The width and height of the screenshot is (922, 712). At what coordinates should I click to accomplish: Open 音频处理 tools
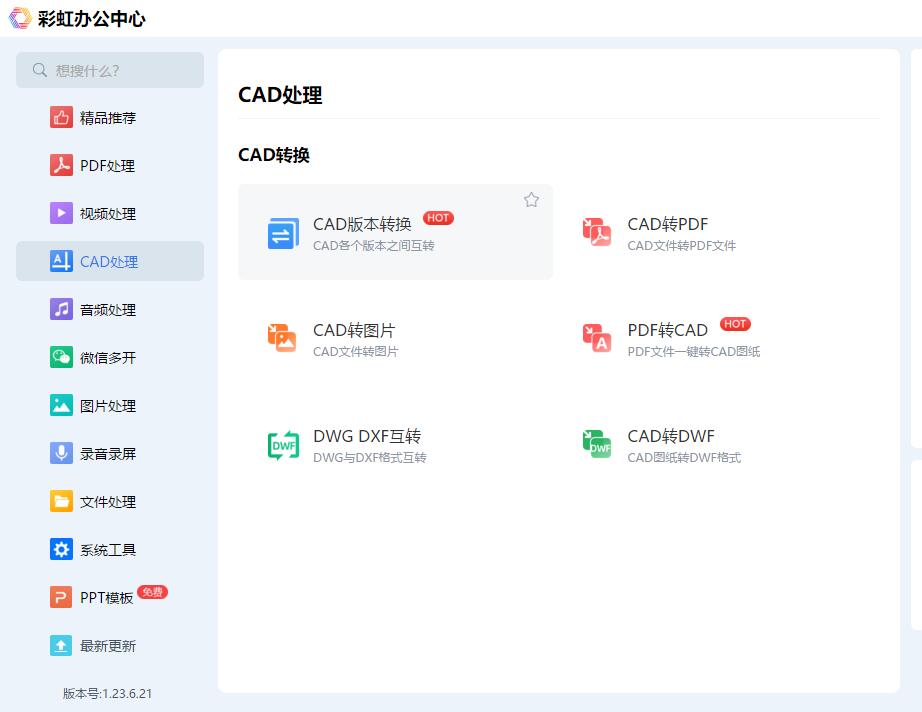coord(105,309)
